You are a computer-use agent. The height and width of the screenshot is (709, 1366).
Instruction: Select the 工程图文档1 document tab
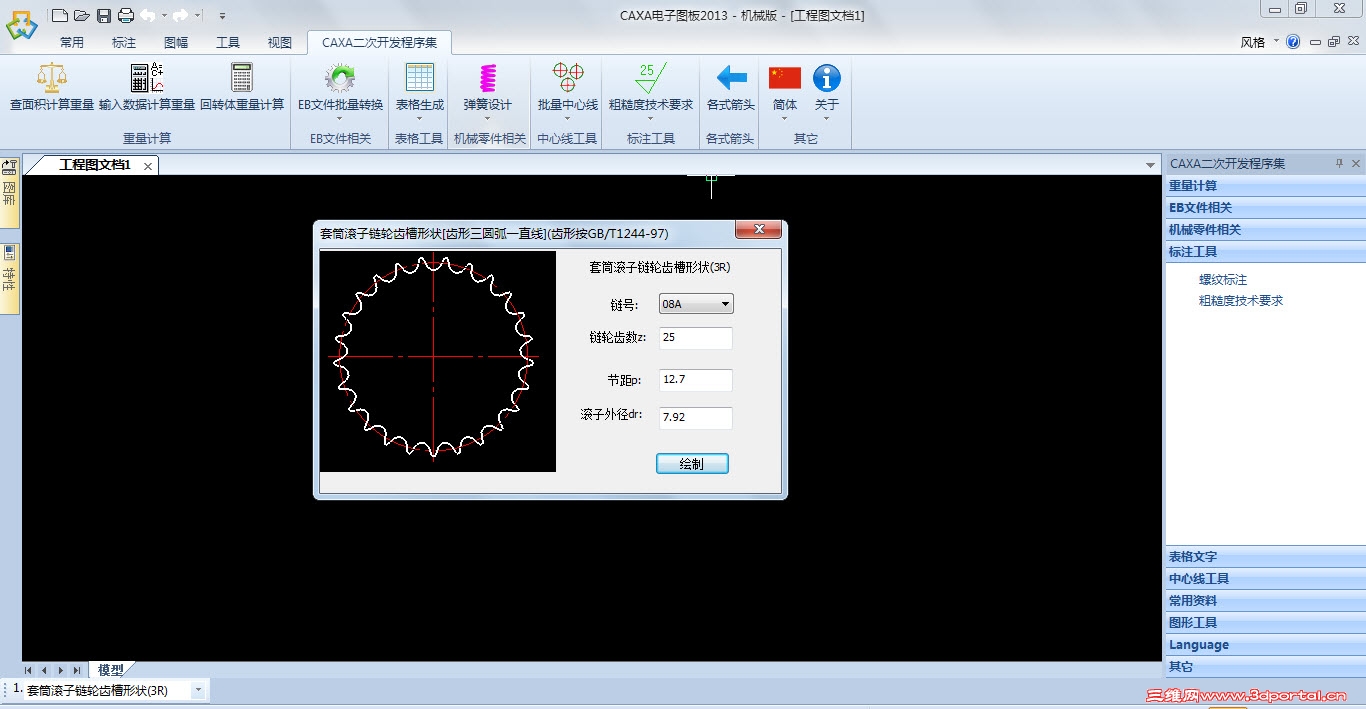point(95,165)
